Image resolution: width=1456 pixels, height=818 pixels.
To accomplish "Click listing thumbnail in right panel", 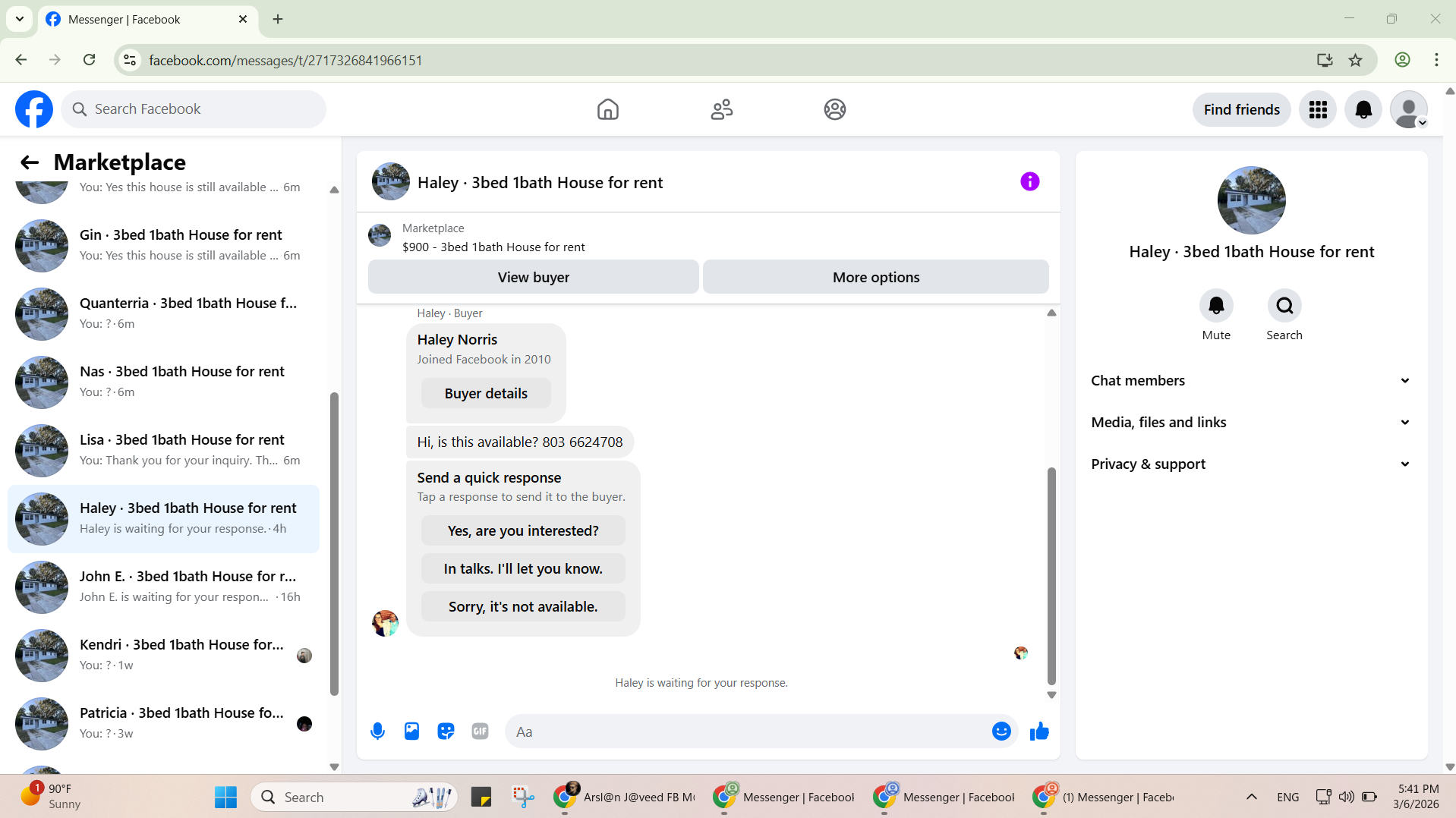I will 1251,200.
